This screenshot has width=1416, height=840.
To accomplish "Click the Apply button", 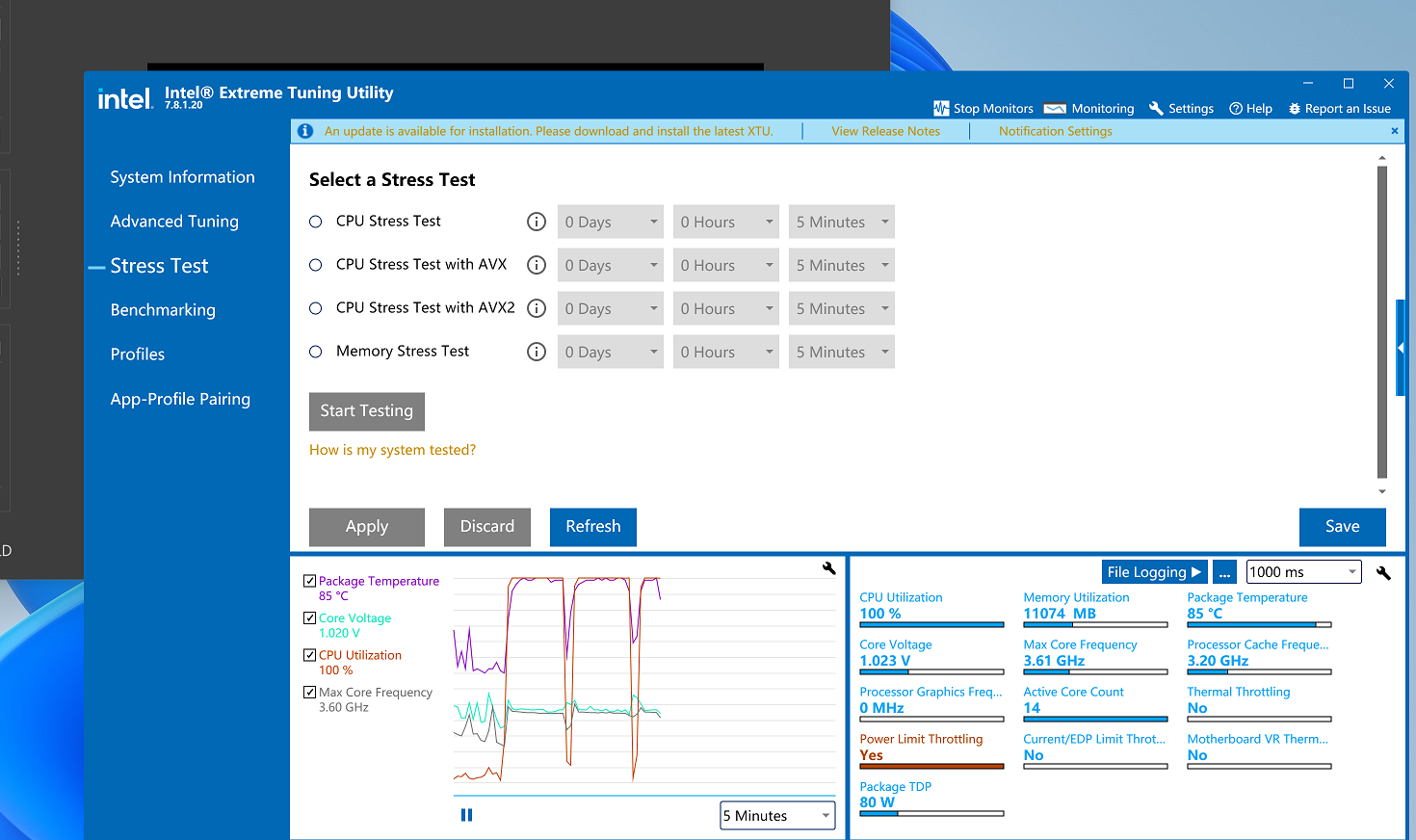I will click(367, 527).
